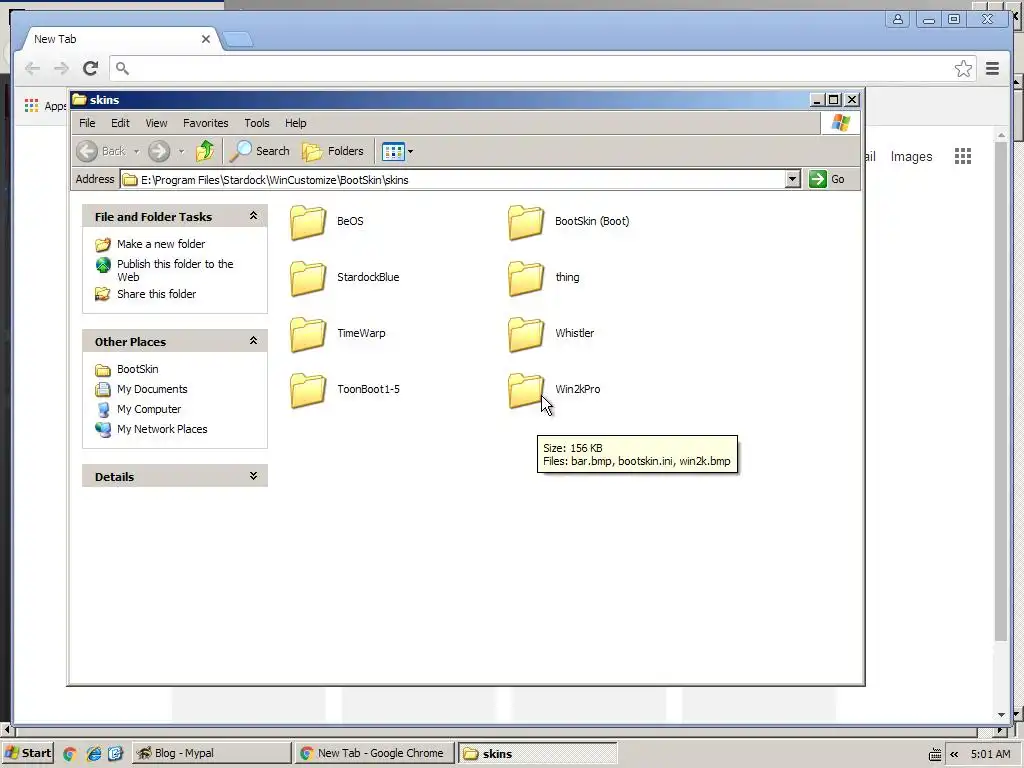Click the Whistler folder name label

574,333
